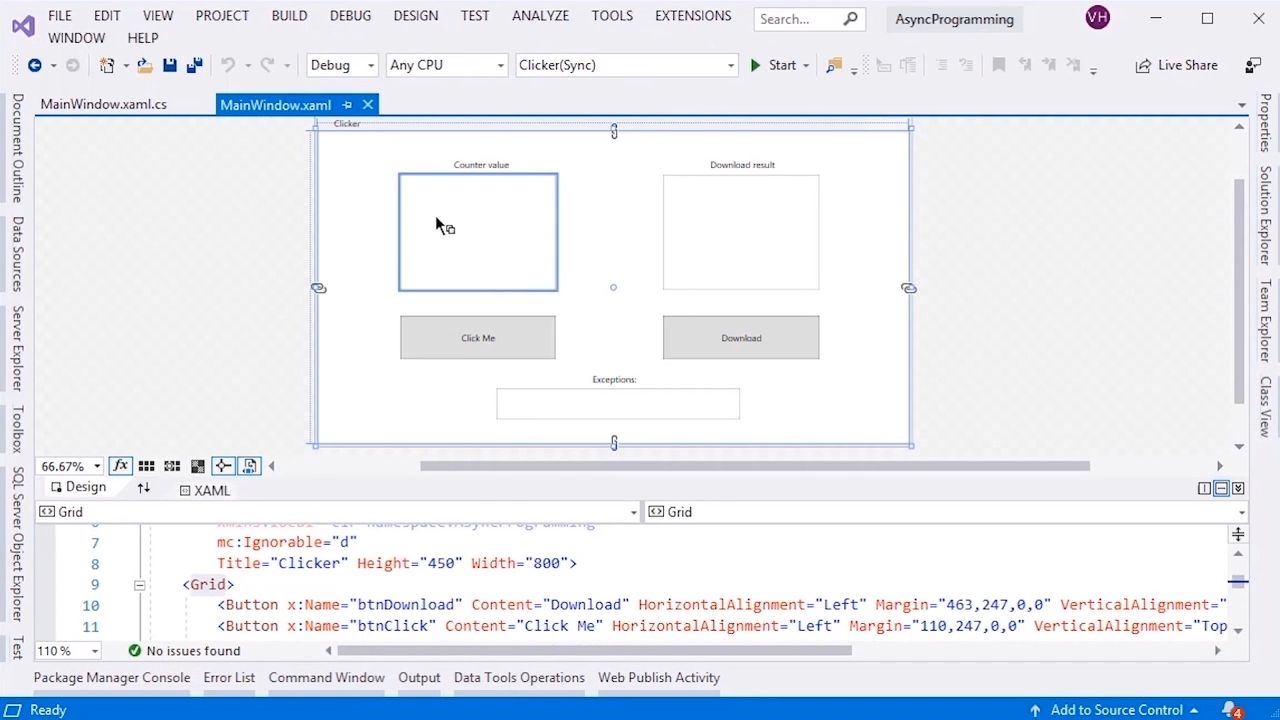The height and width of the screenshot is (720, 1280).
Task: Toggle snap to snaplines button
Action: tap(223, 466)
